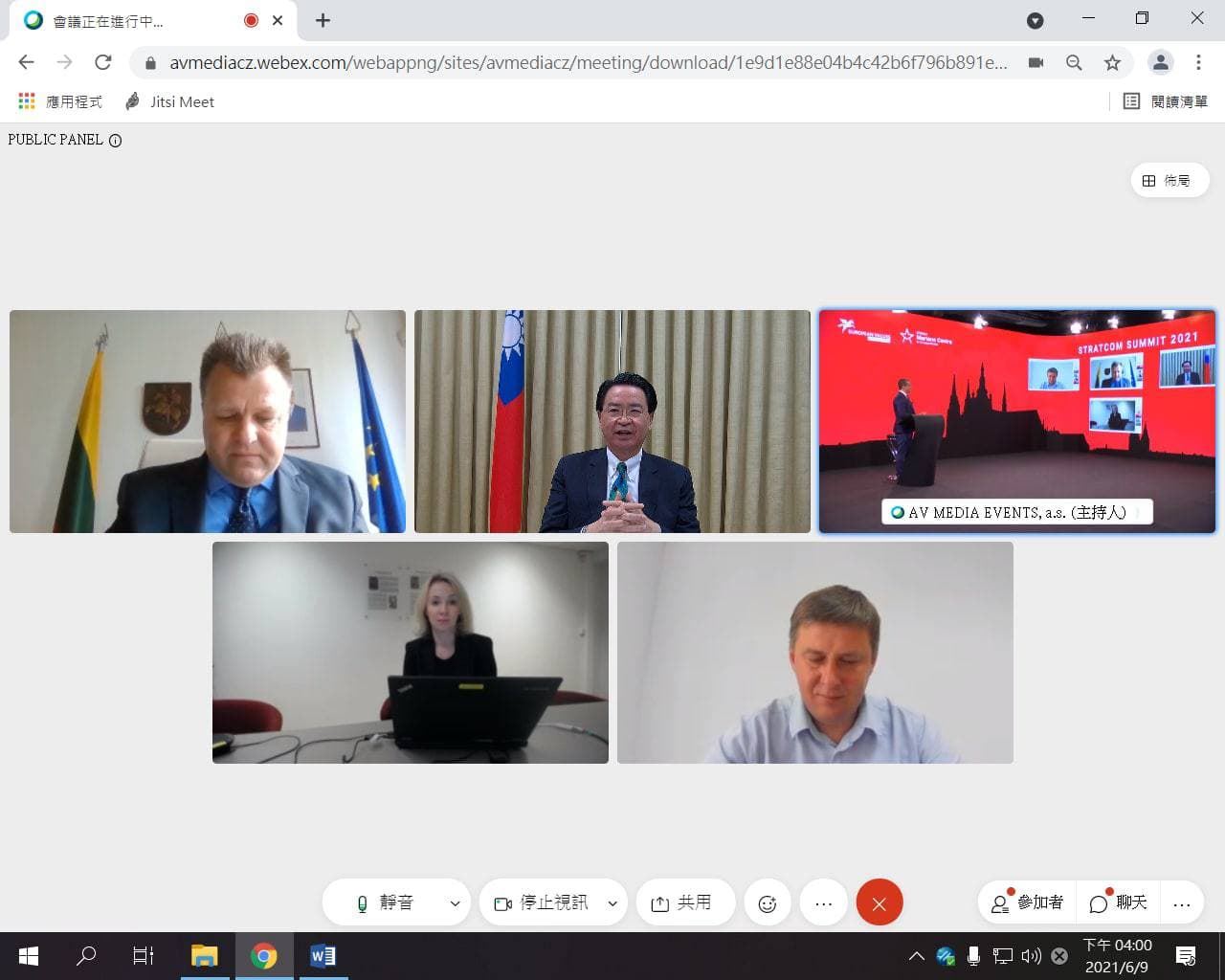Leave the meeting with the red X button
The height and width of the screenshot is (980, 1225).
click(880, 902)
